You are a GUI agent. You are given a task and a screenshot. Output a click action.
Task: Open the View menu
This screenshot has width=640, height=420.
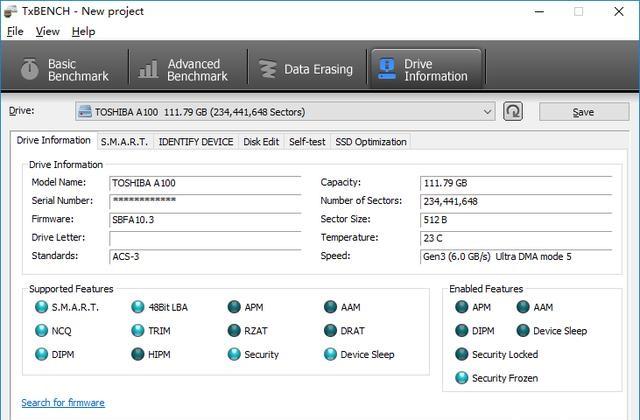47,31
